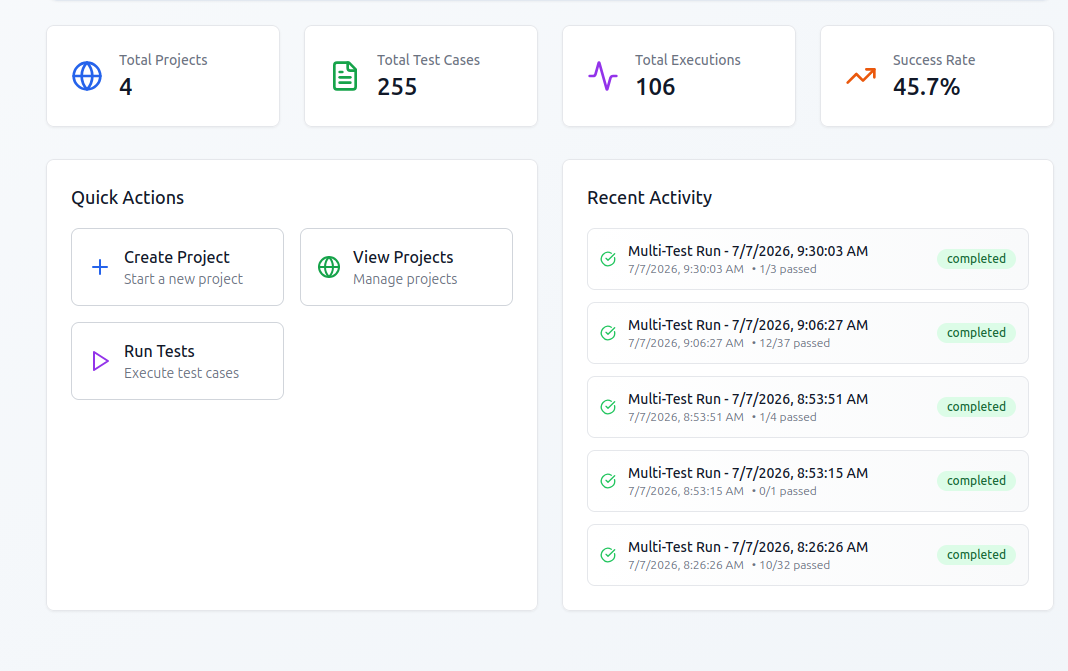
Task: Launch the Run Tests quick action
Action: pos(177,361)
